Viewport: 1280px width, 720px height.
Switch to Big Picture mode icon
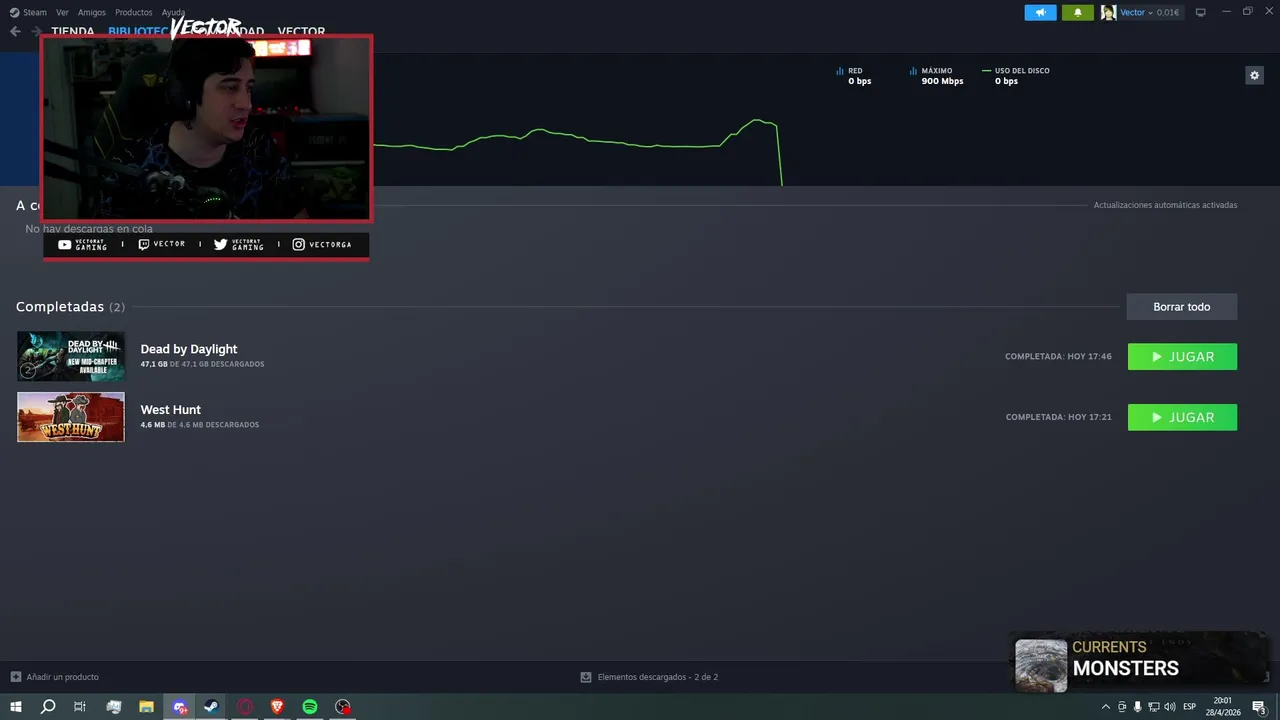1201,12
